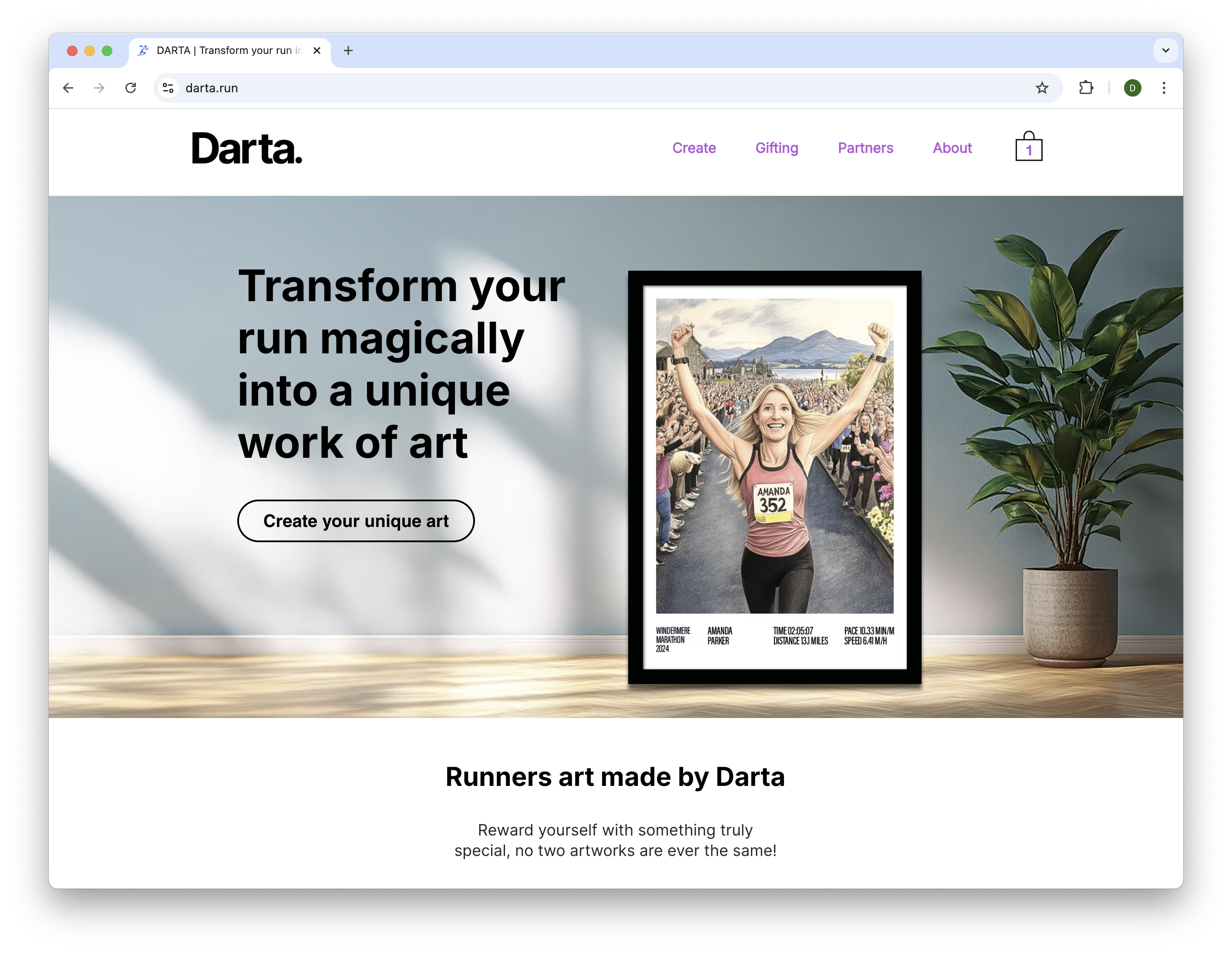The image size is (1232, 953).
Task: Open the Gifting navigation menu
Action: pos(777,148)
